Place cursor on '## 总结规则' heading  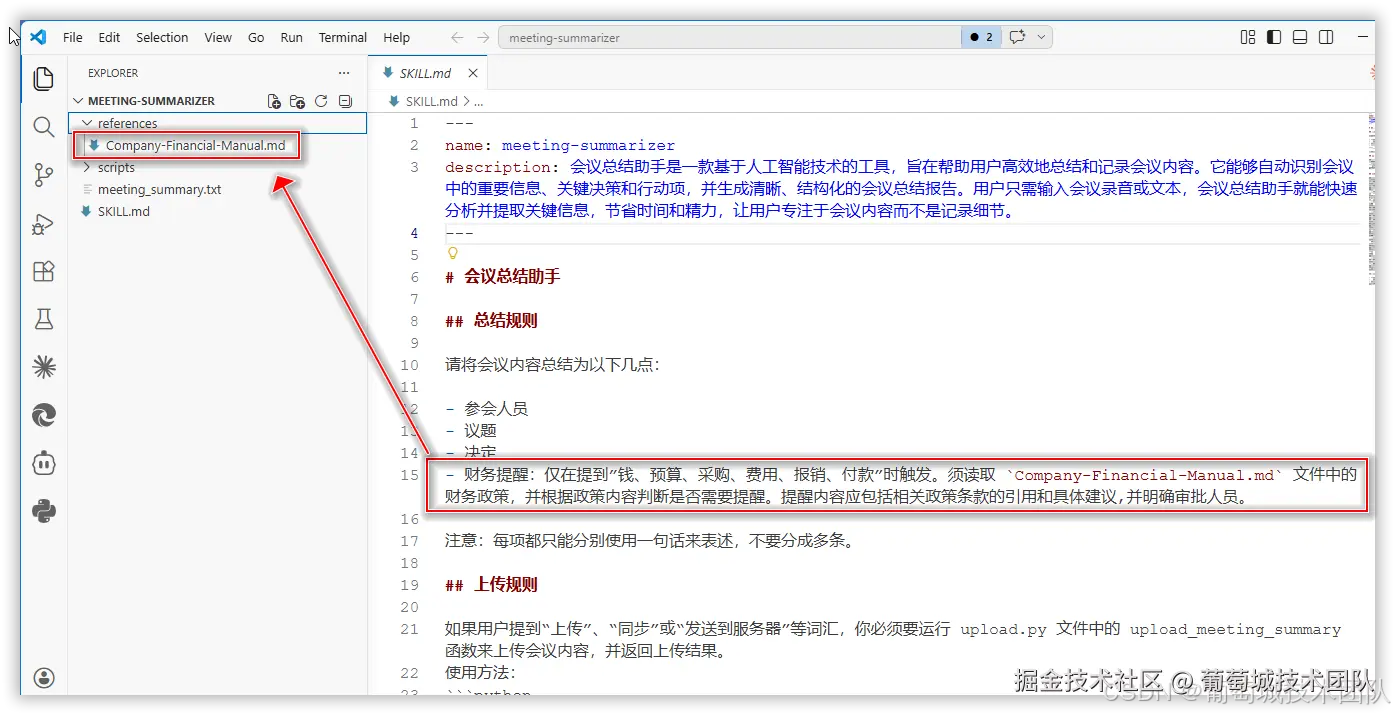(x=492, y=321)
